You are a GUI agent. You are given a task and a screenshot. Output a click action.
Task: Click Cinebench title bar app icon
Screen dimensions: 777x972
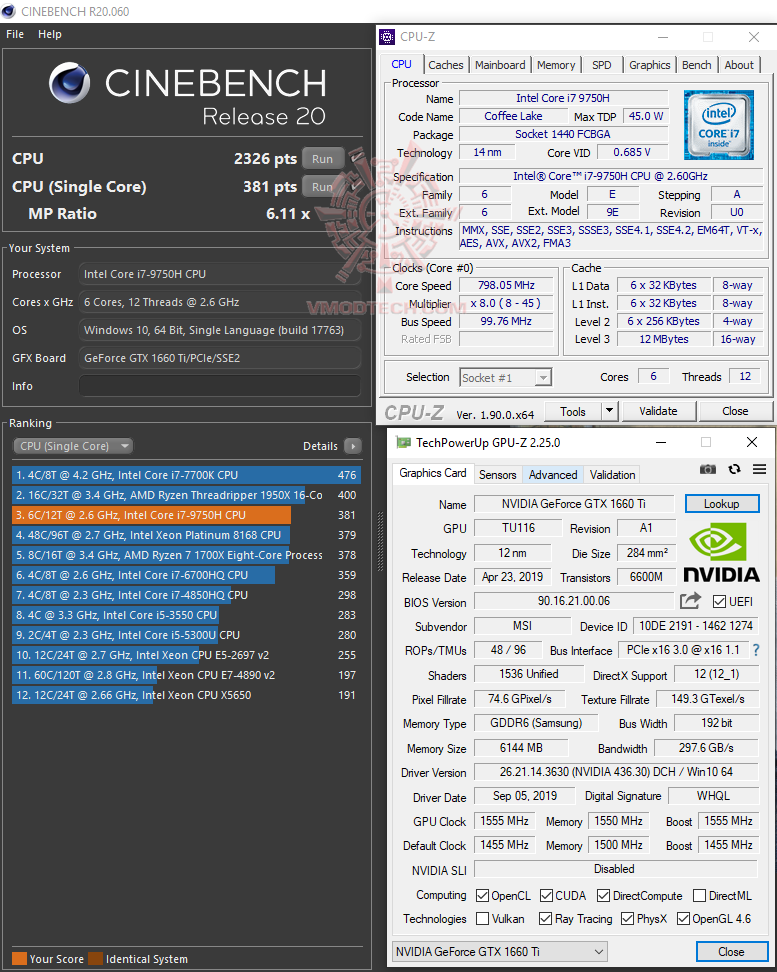9,11
